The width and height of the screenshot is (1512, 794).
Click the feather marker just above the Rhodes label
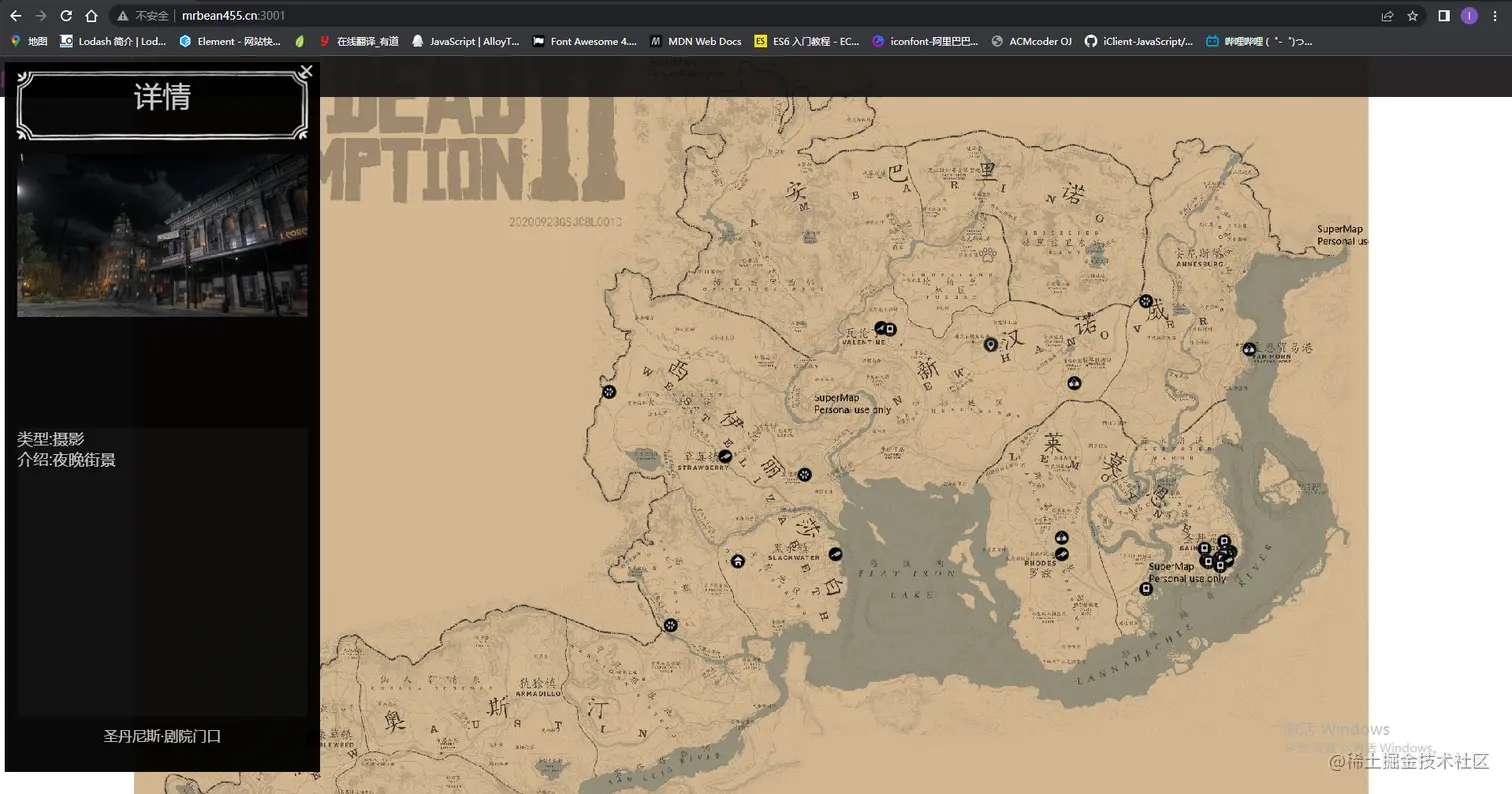pyautogui.click(x=1061, y=553)
